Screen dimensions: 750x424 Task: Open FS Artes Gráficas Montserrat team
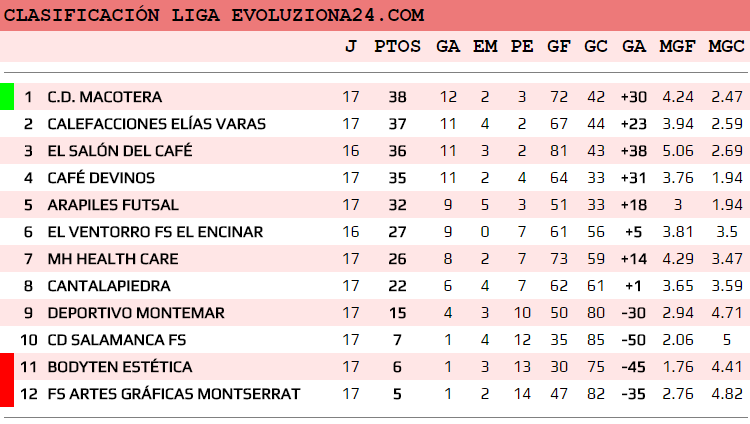click(x=173, y=394)
